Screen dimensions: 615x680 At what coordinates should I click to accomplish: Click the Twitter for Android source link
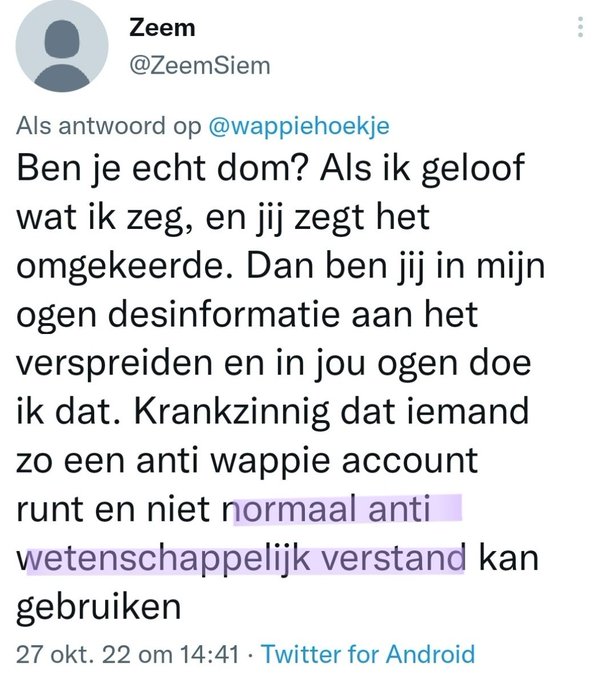point(369,654)
